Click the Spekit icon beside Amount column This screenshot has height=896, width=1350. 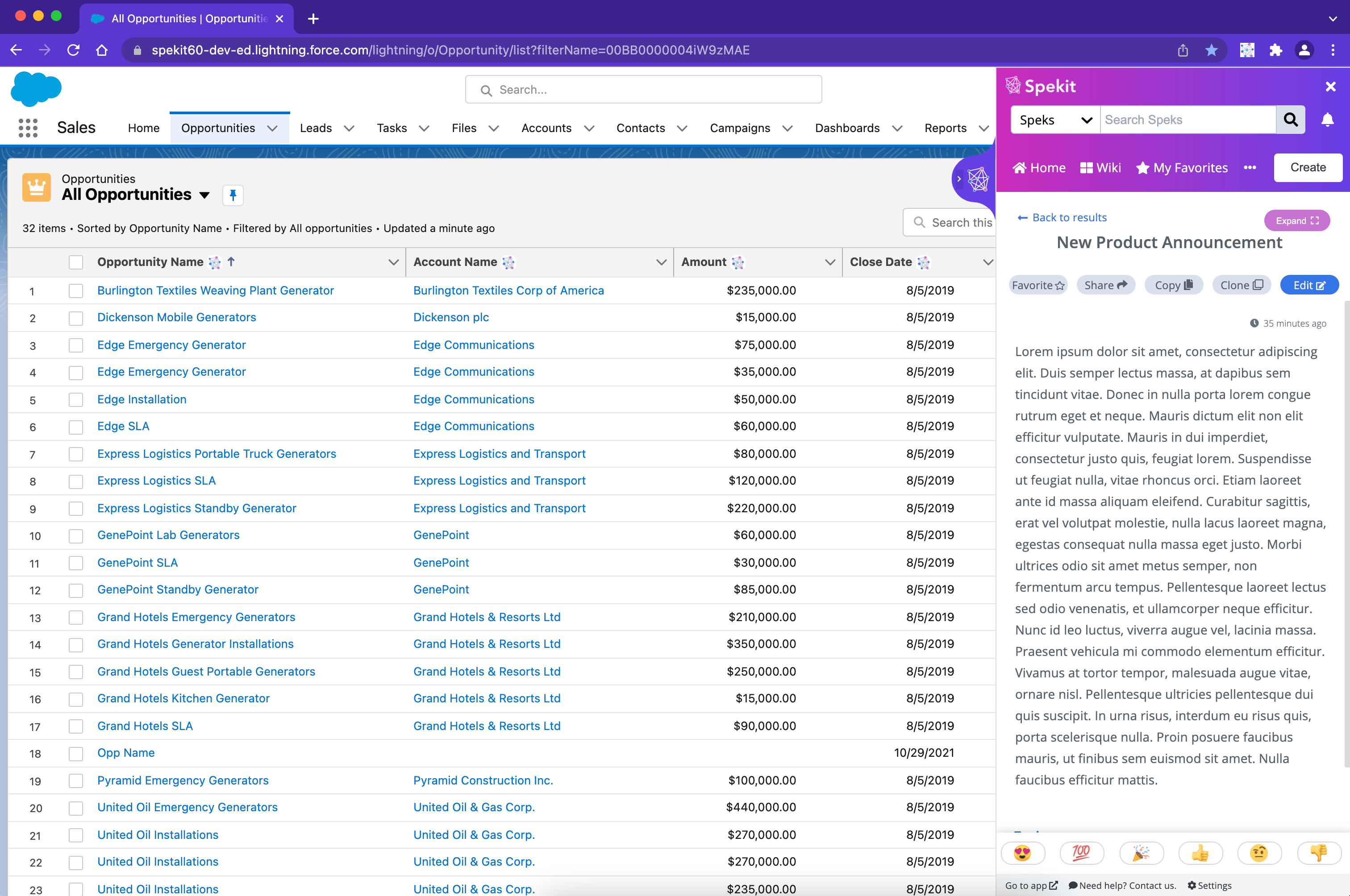[738, 262]
